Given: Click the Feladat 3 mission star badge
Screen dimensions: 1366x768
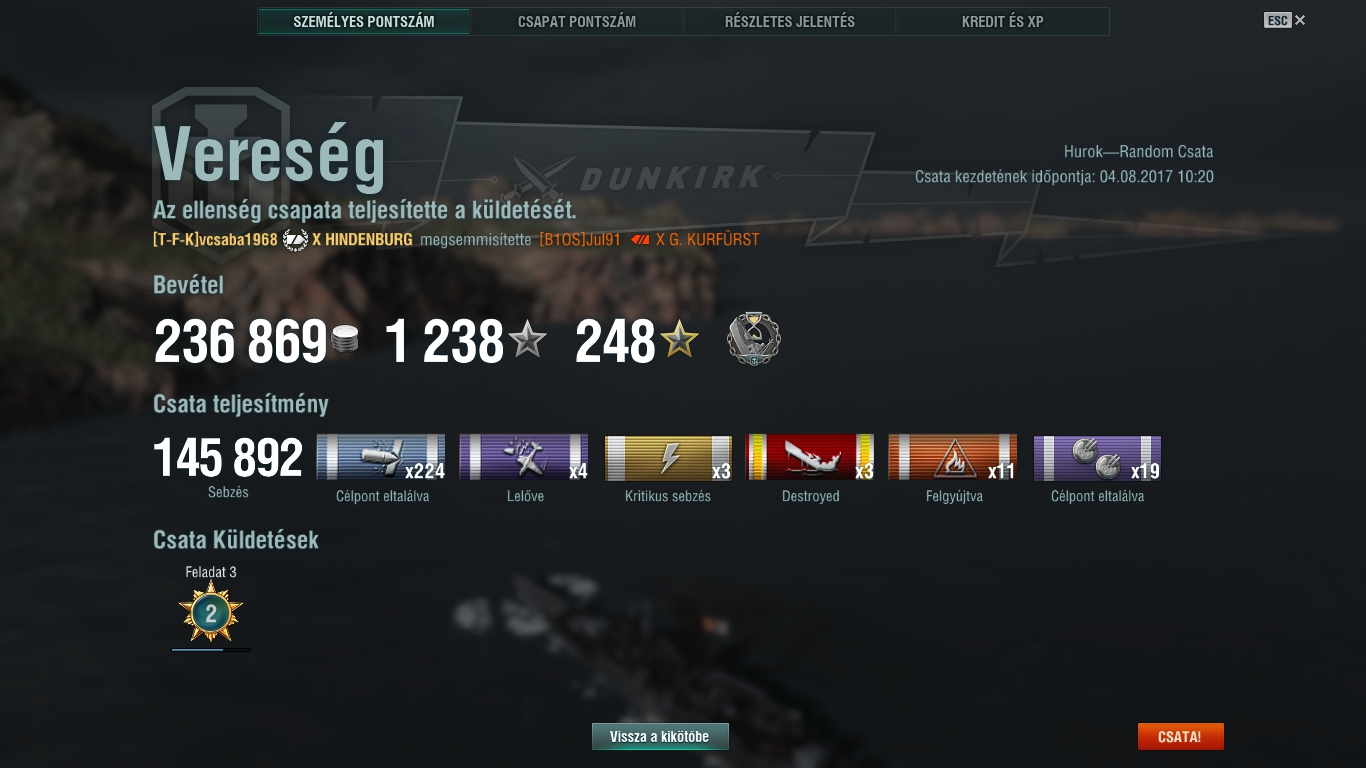Looking at the screenshot, I should click(x=211, y=614).
